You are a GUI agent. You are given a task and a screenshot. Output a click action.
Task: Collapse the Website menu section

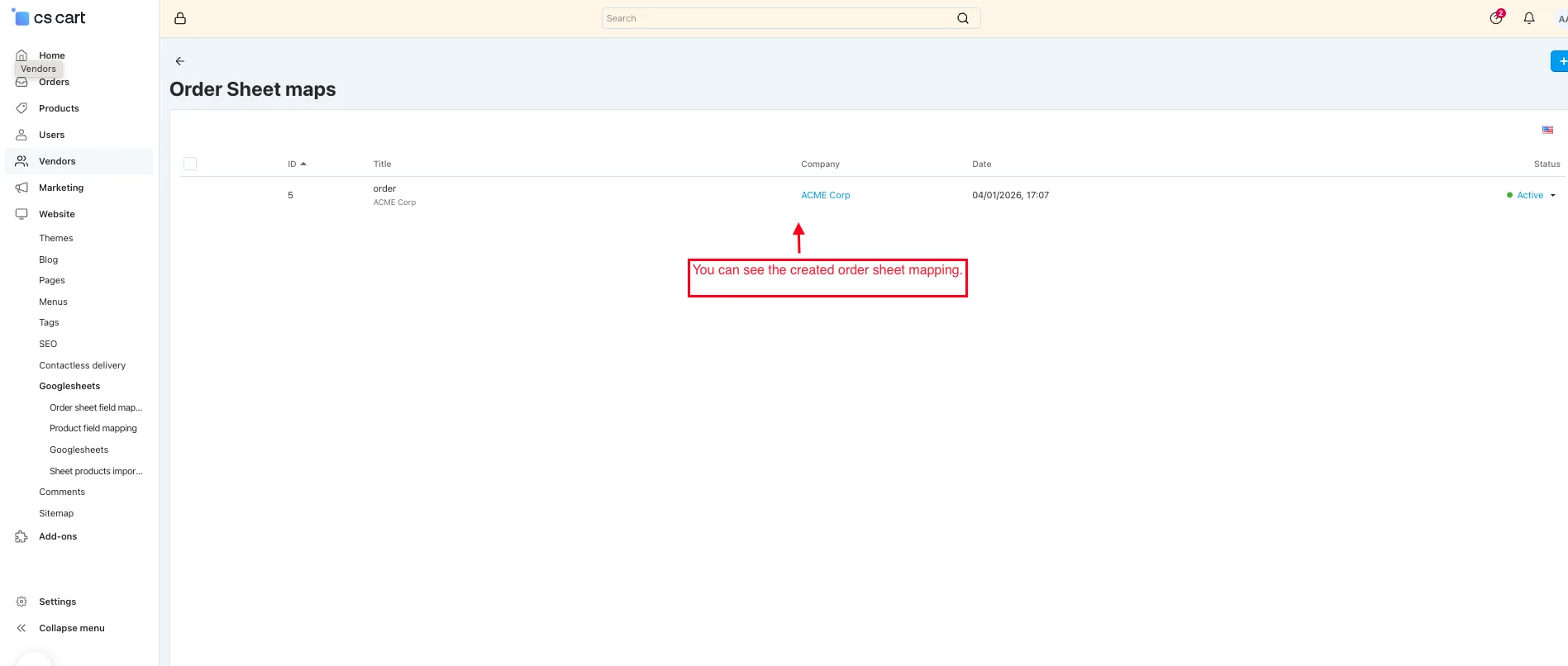click(57, 214)
